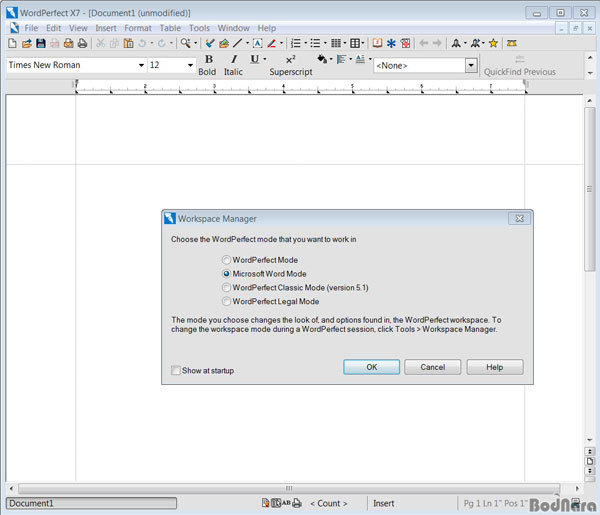Click the Print icon in toolbar
This screenshot has width=600, height=515.
pos(83,43)
